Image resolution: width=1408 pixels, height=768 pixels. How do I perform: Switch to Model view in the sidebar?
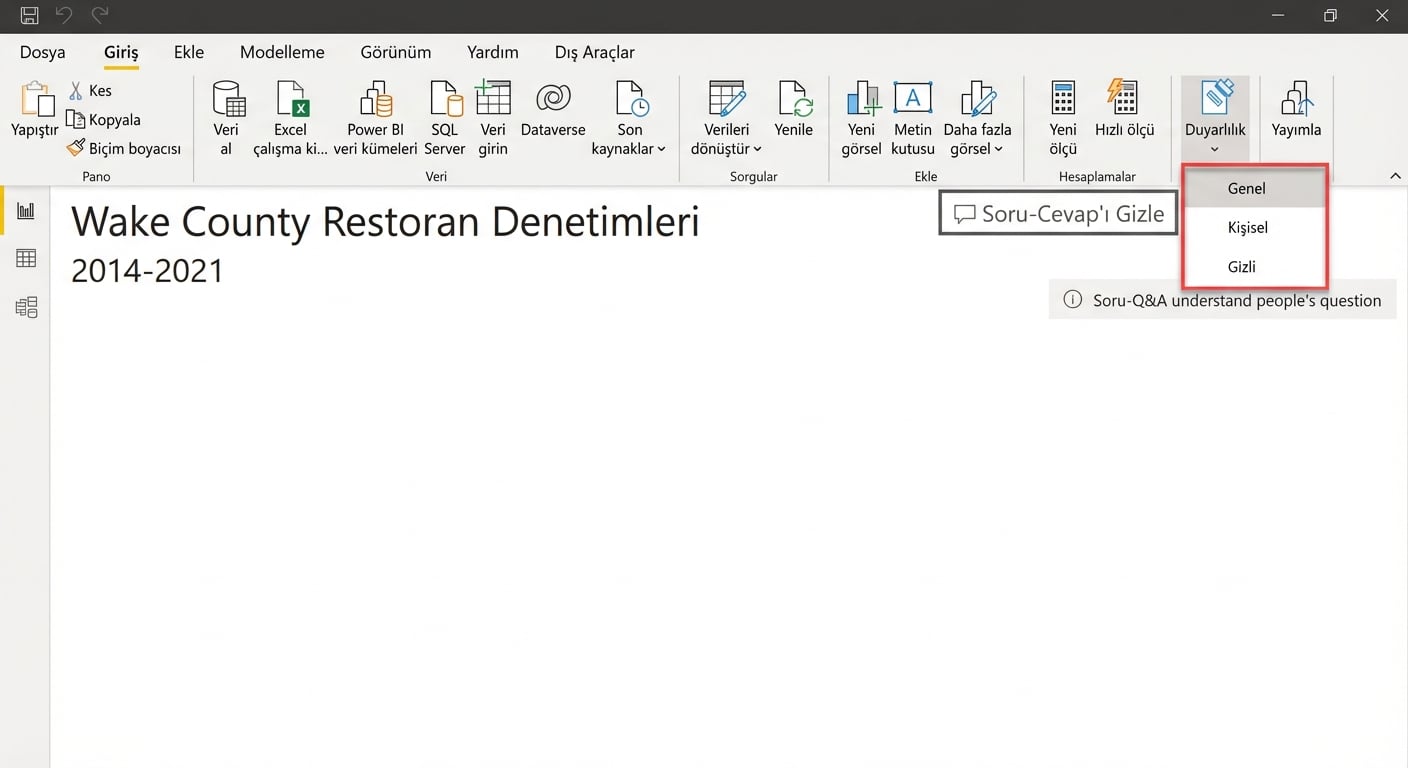click(25, 307)
